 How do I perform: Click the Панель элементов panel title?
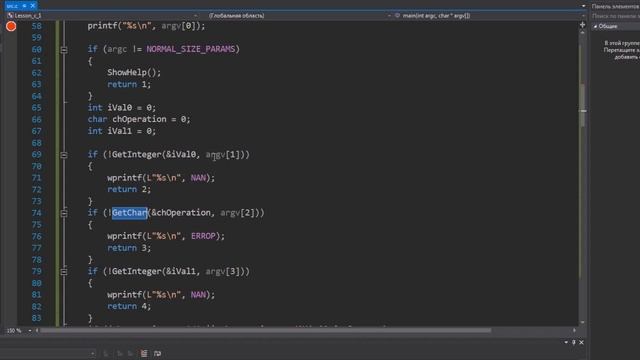[616, 6]
